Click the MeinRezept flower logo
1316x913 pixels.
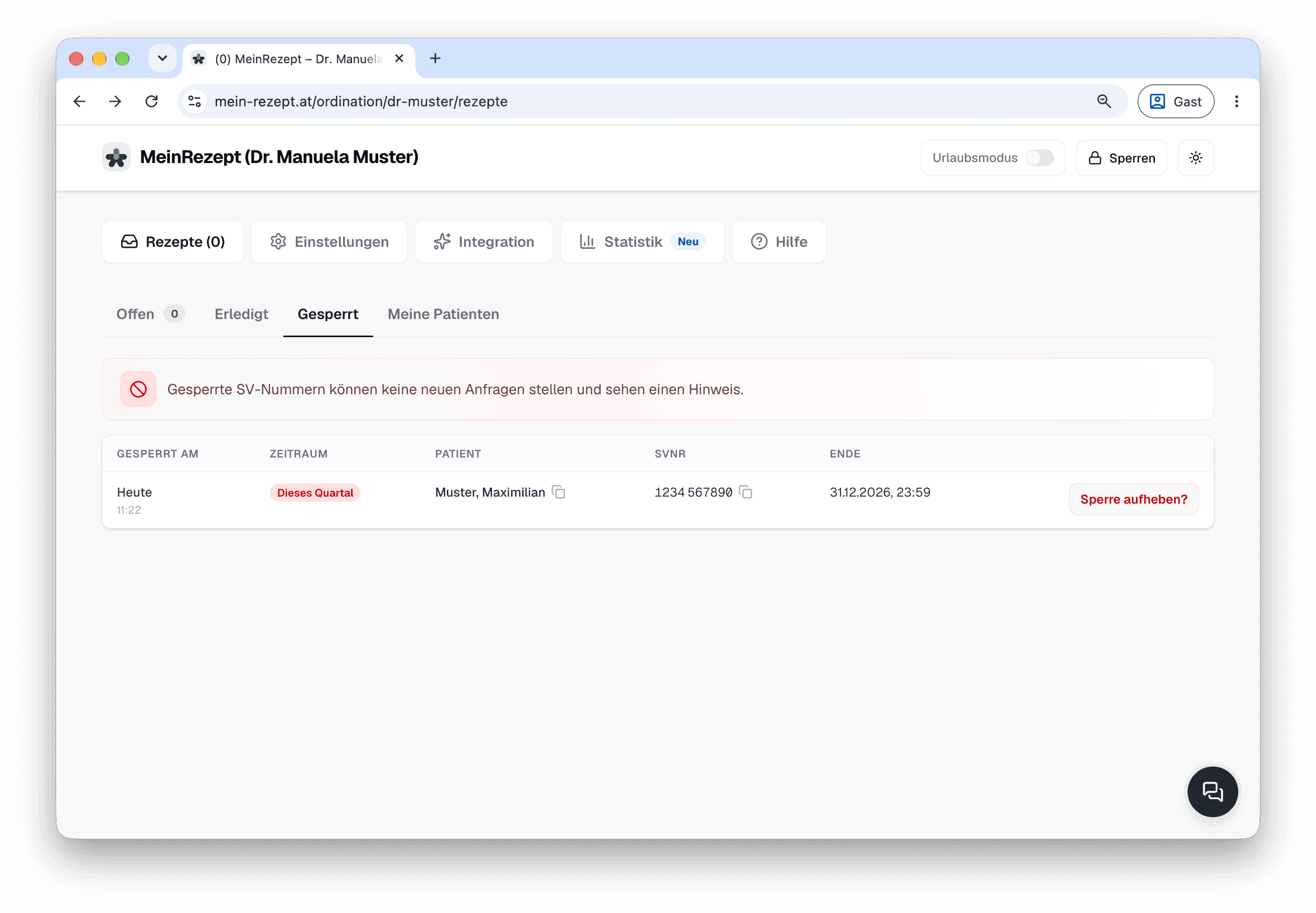(117, 158)
